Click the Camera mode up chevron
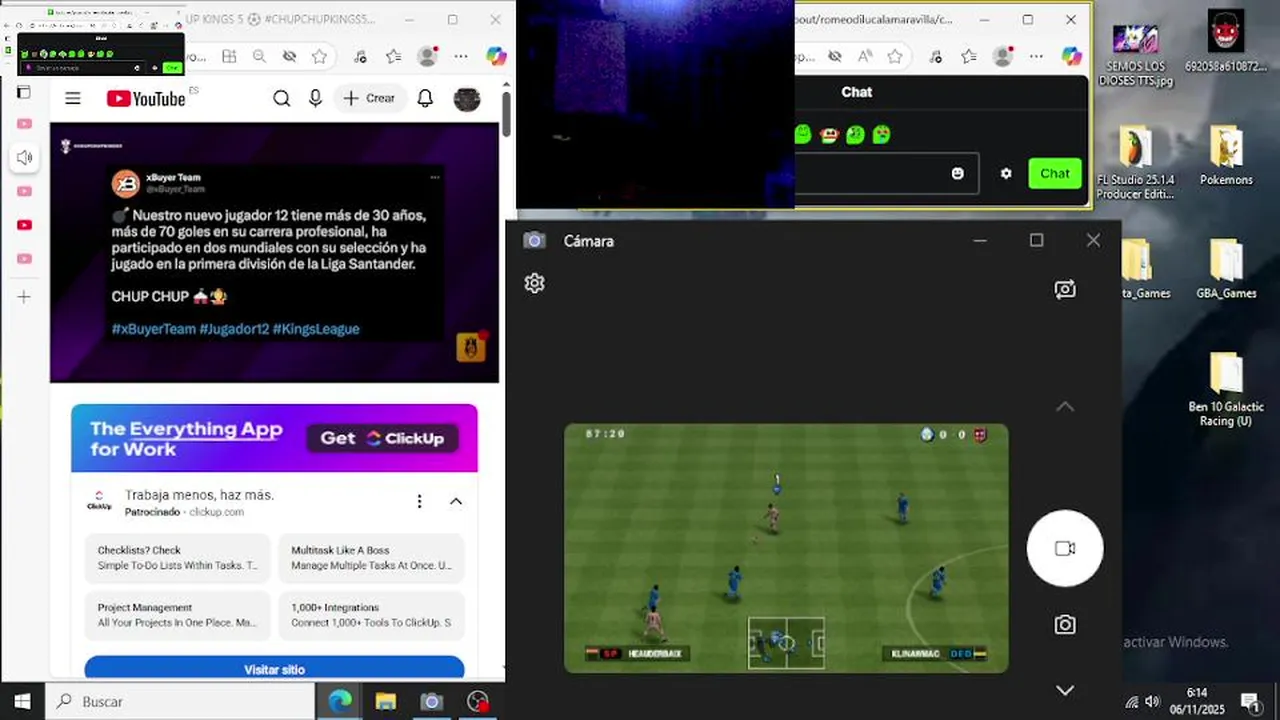 tap(1065, 407)
